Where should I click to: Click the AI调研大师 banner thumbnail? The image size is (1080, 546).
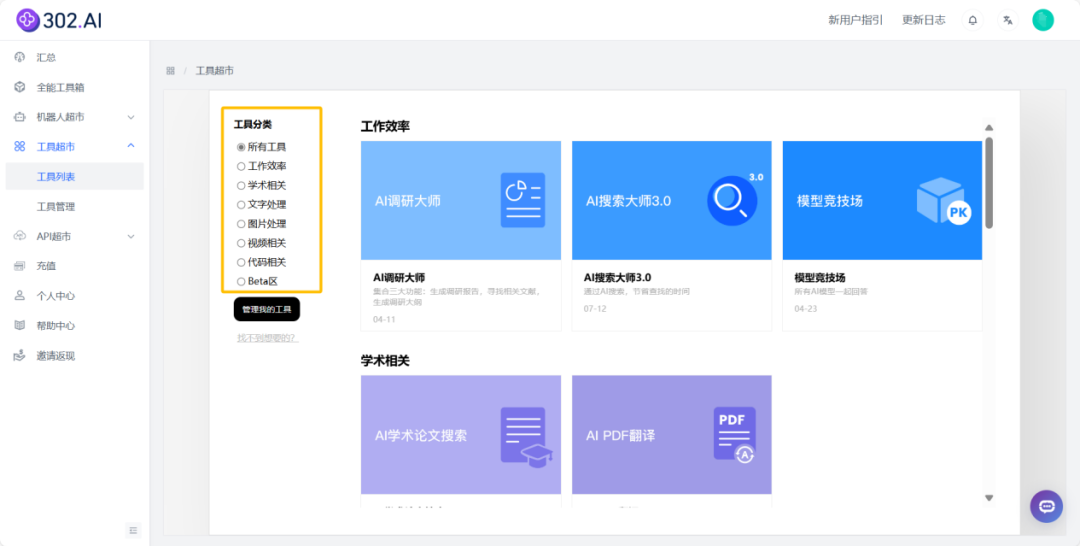tap(461, 200)
